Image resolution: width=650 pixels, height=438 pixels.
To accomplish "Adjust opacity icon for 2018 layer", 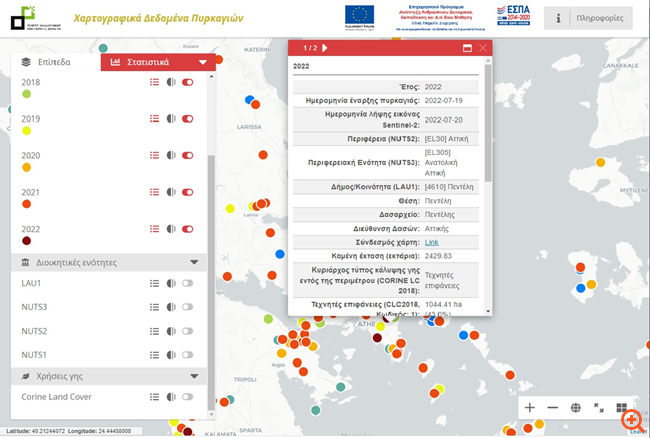I will [171, 82].
